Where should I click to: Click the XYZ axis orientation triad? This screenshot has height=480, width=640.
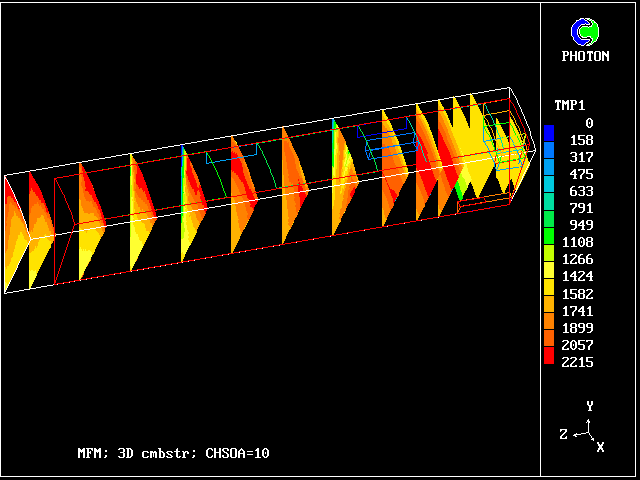590,432
